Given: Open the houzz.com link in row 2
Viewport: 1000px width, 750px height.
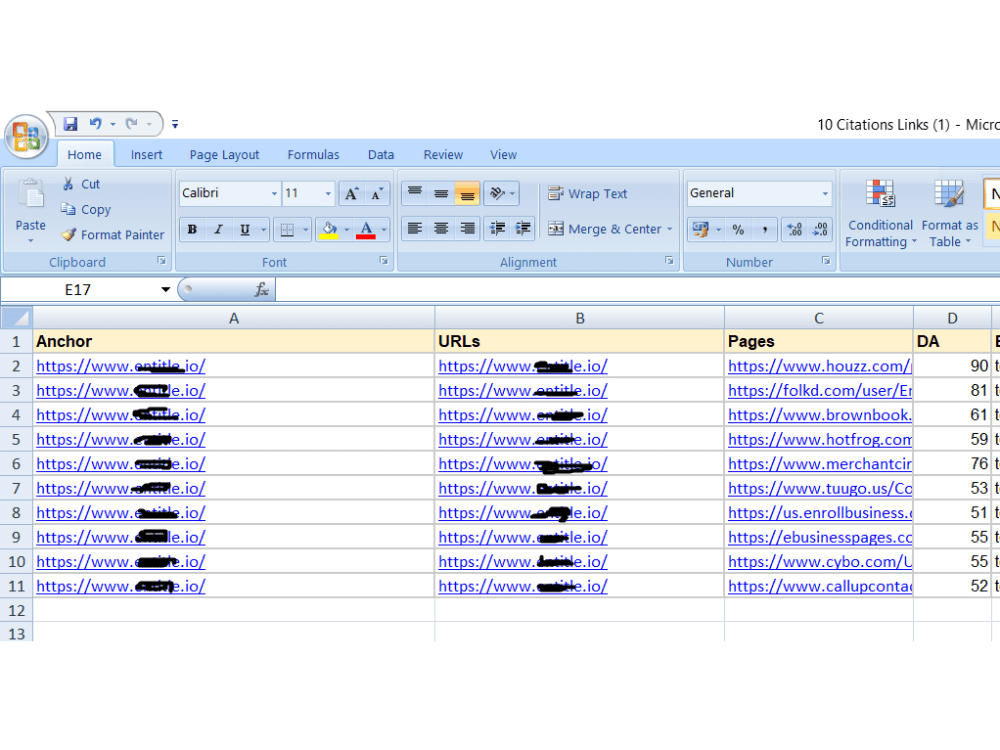Looking at the screenshot, I should [x=820, y=366].
